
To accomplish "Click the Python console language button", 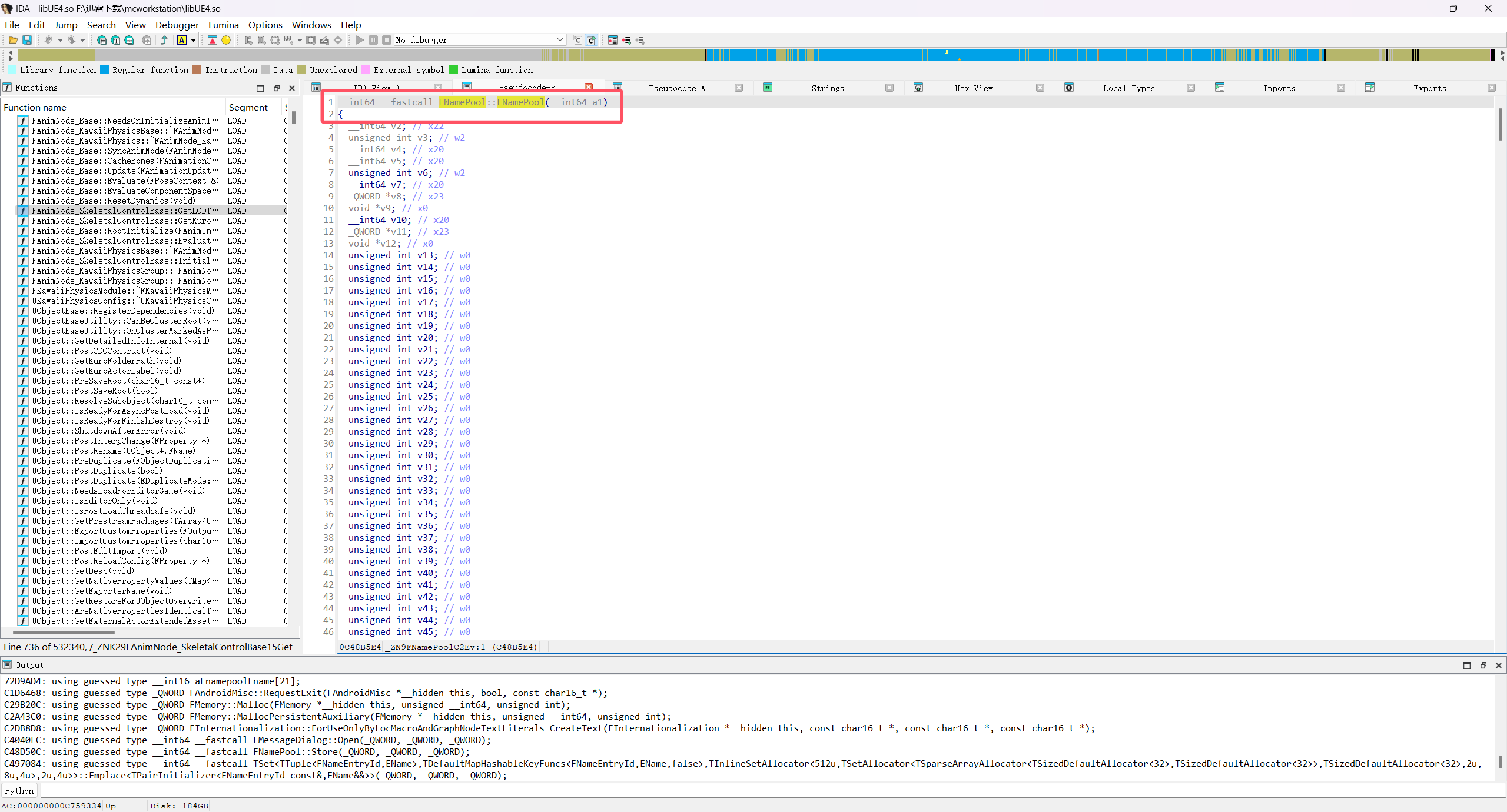I will [x=19, y=791].
